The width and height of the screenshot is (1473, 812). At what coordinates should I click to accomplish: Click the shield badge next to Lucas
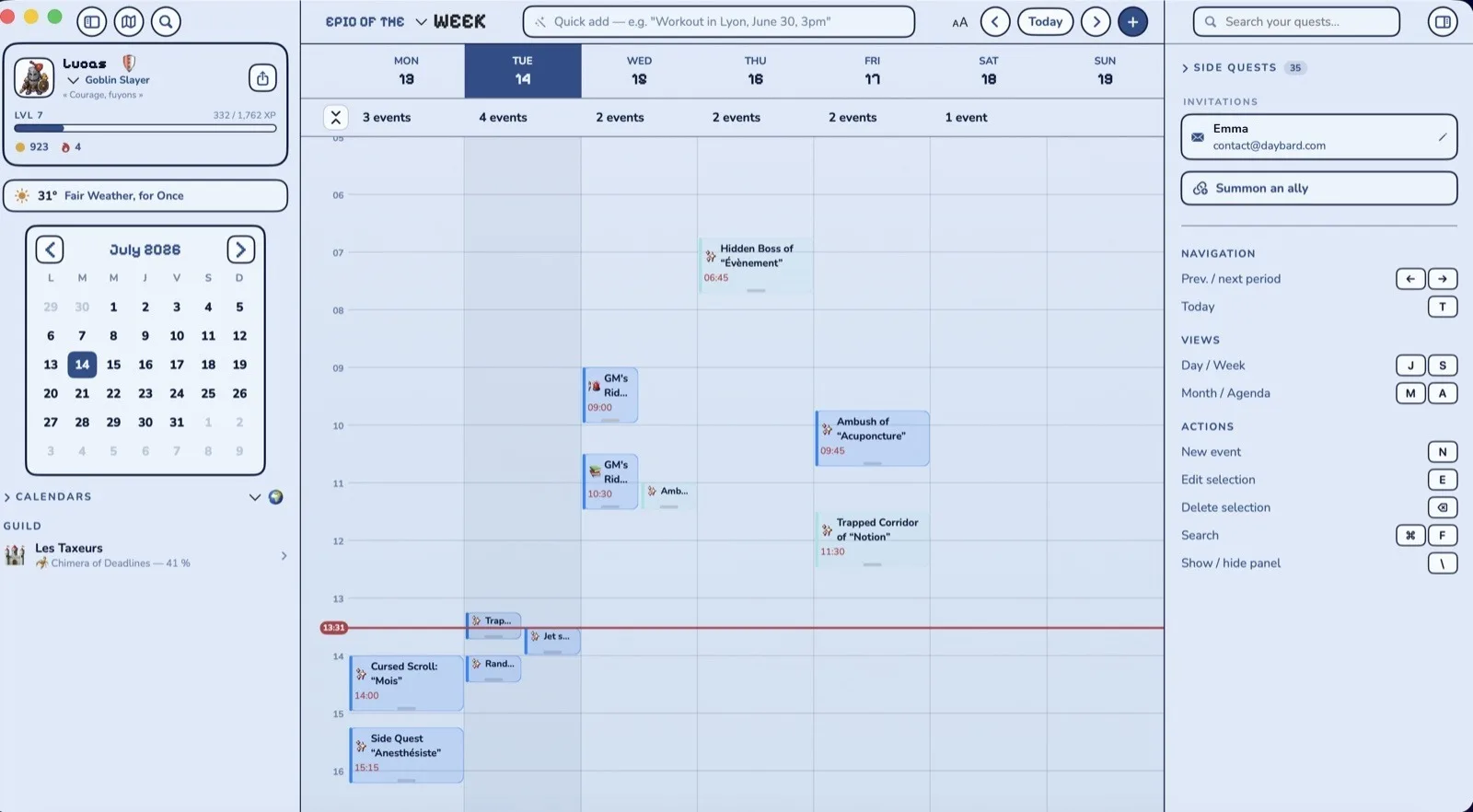[129, 63]
